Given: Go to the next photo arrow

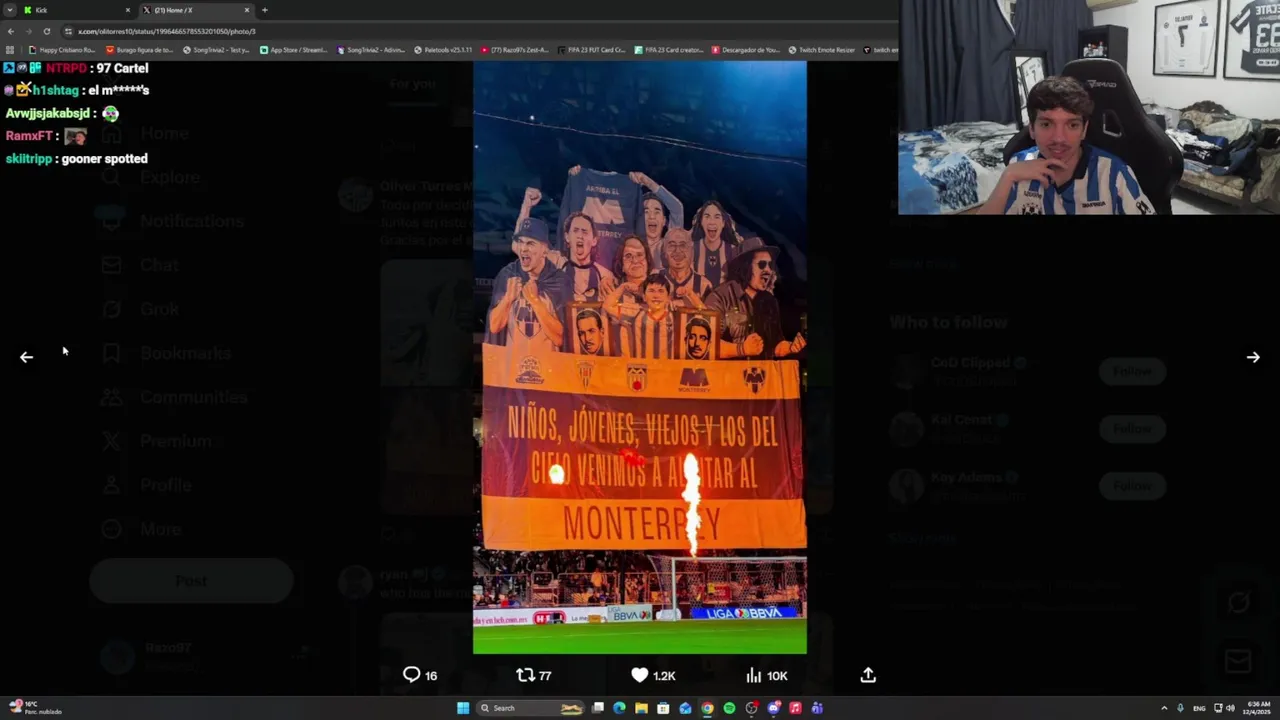Looking at the screenshot, I should [1253, 357].
